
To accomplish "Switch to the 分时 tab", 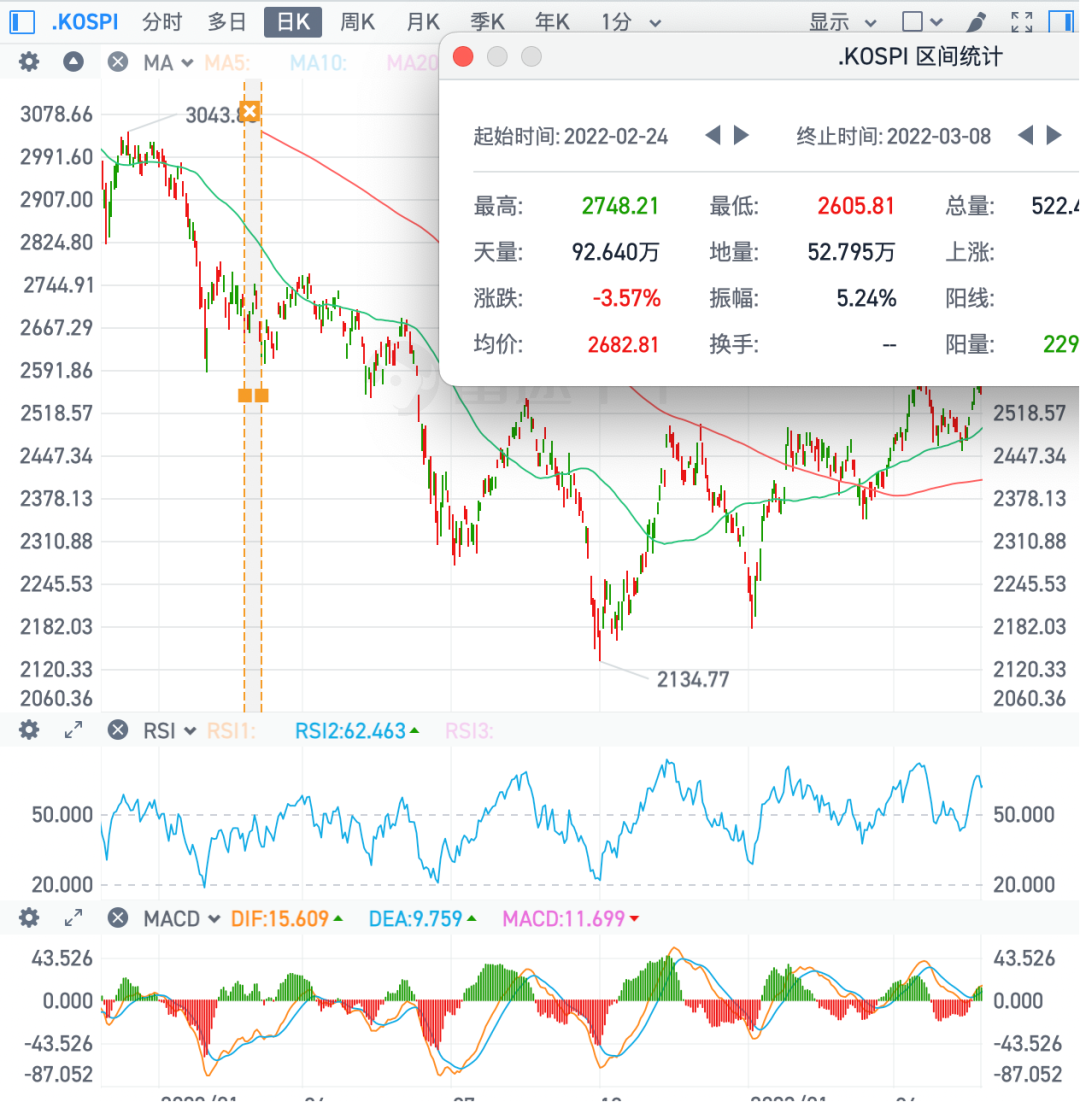I will tap(162, 22).
